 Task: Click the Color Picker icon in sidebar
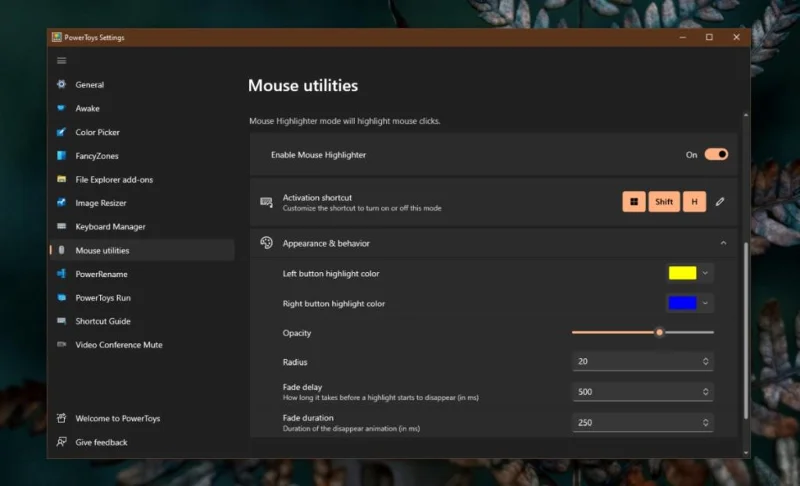click(x=61, y=132)
